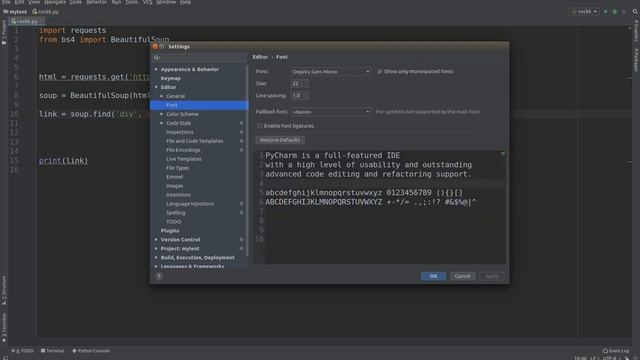Open the TODO tool window

click(x=22, y=351)
